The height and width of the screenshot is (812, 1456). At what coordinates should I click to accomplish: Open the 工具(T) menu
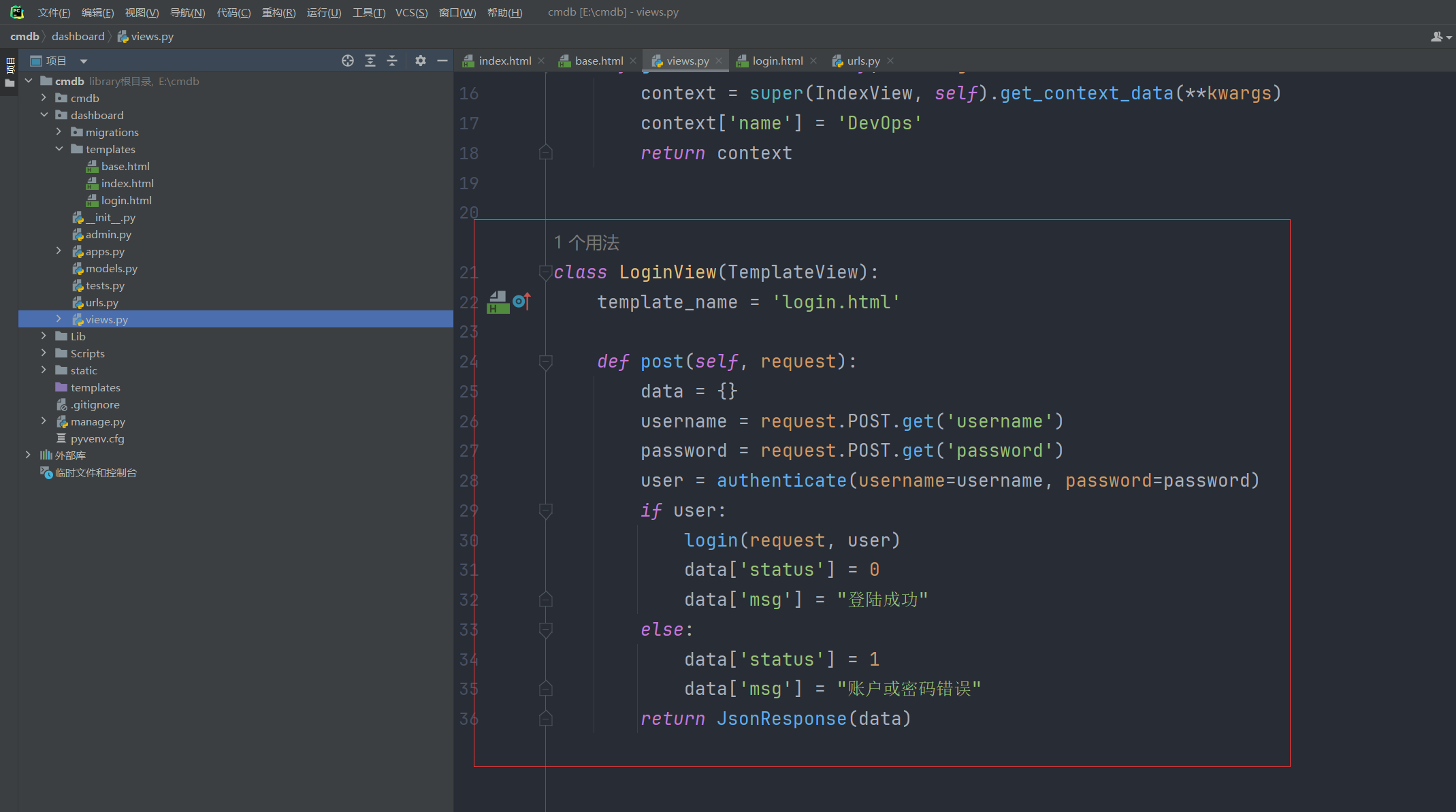(369, 12)
